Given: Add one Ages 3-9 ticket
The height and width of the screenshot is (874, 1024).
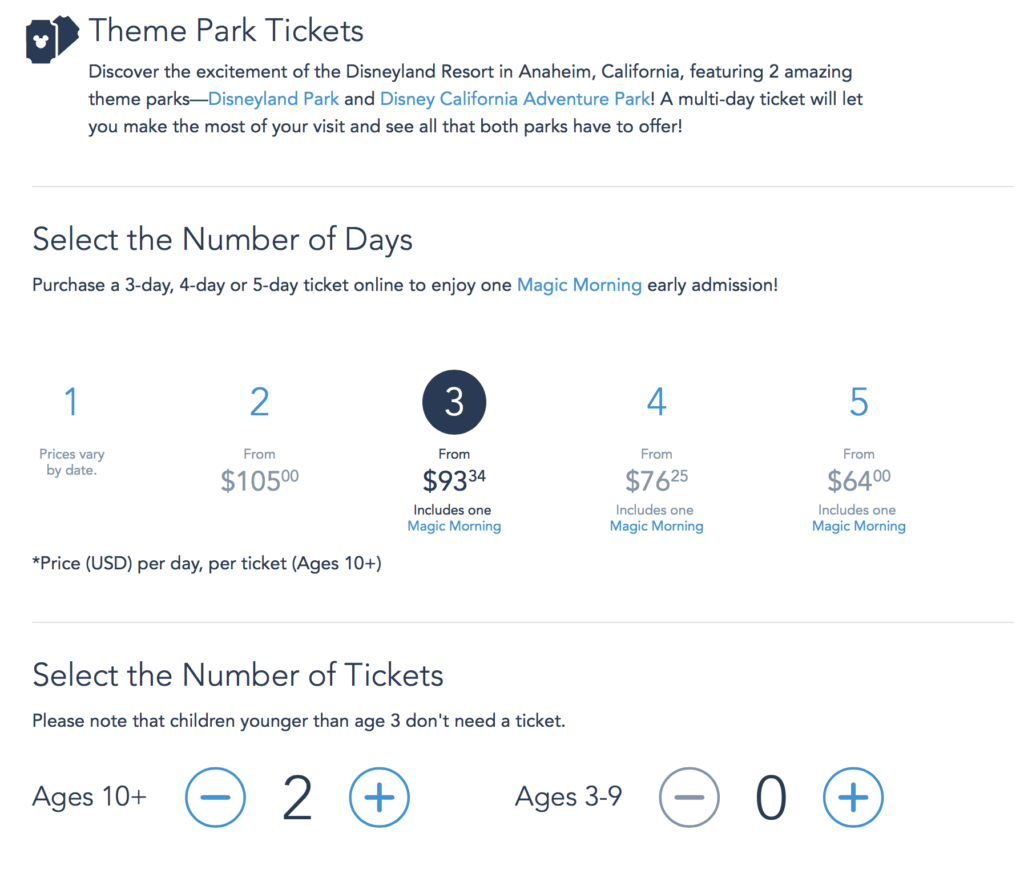Looking at the screenshot, I should (853, 797).
